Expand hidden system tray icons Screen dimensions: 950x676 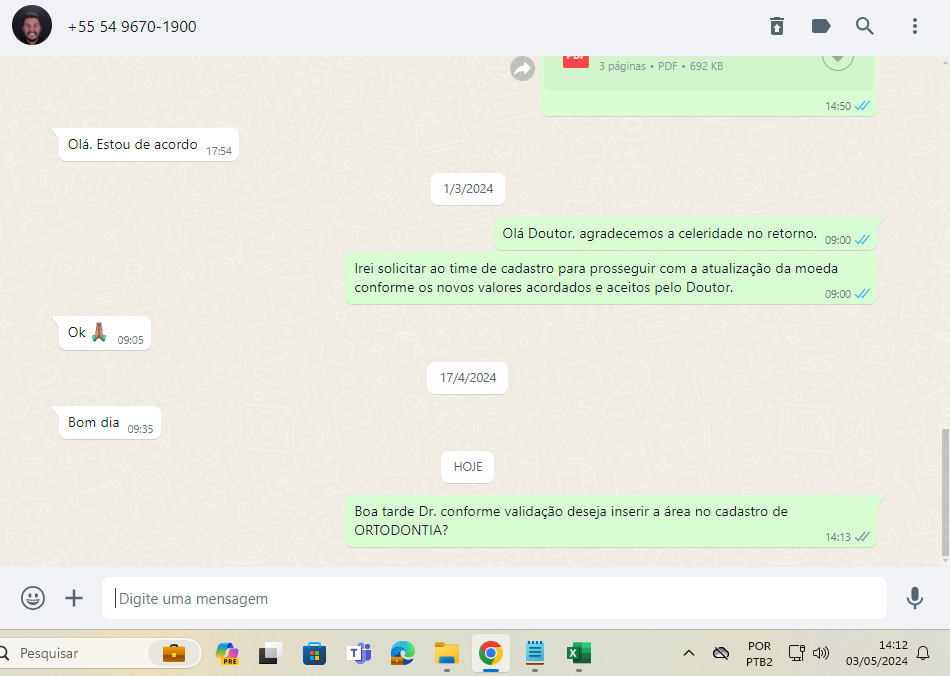click(x=689, y=653)
